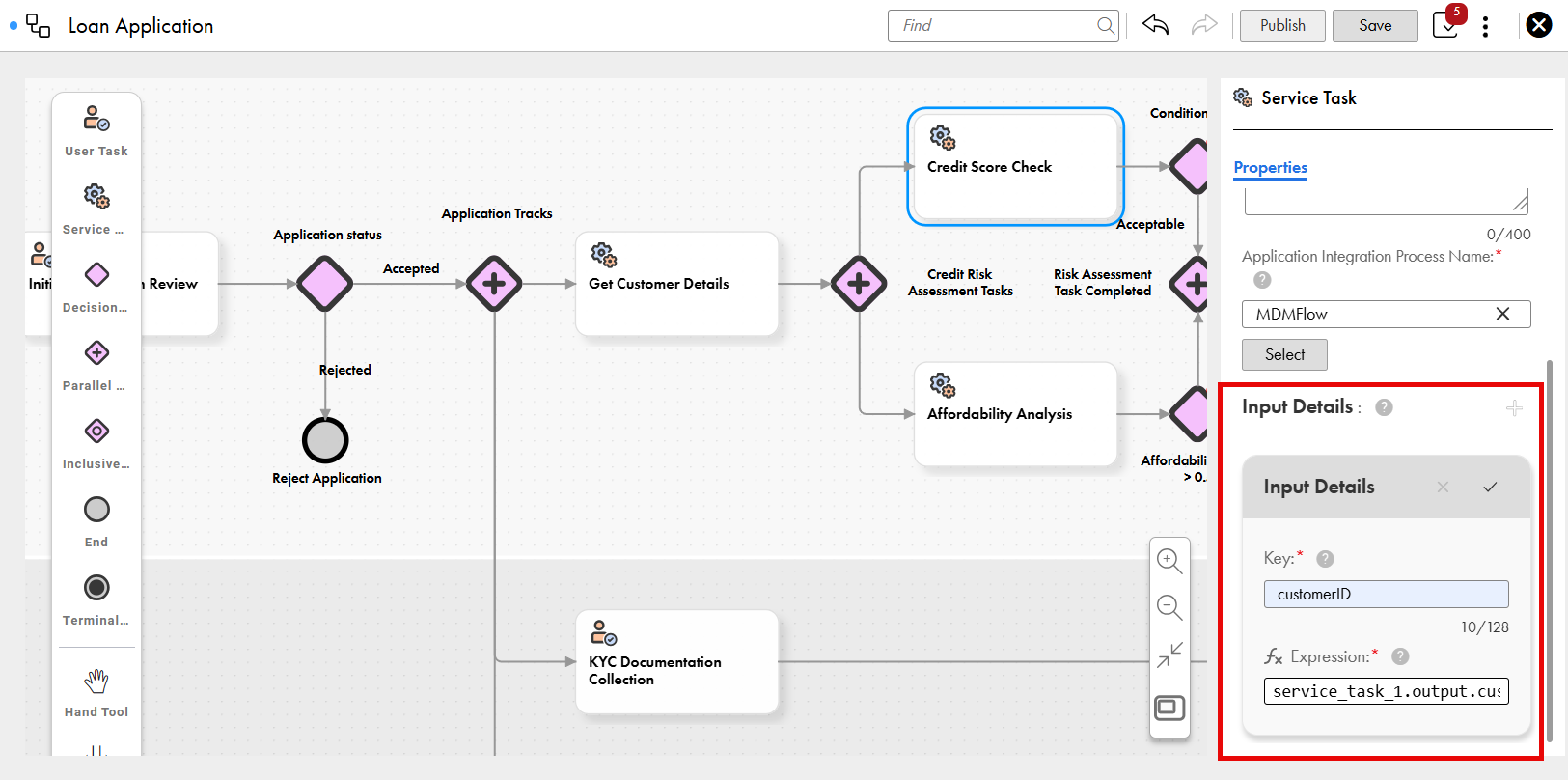
Task: Cancel the Input Details card with X
Action: tap(1443, 487)
